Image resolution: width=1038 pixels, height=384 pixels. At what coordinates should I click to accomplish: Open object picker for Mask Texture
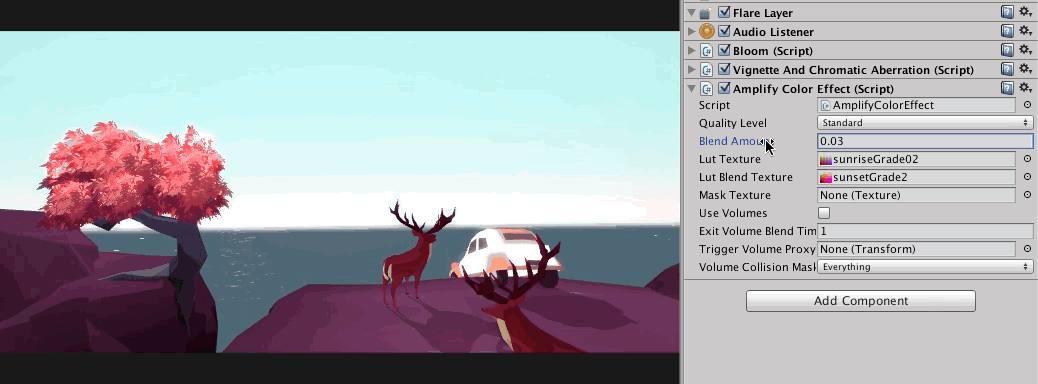1027,195
